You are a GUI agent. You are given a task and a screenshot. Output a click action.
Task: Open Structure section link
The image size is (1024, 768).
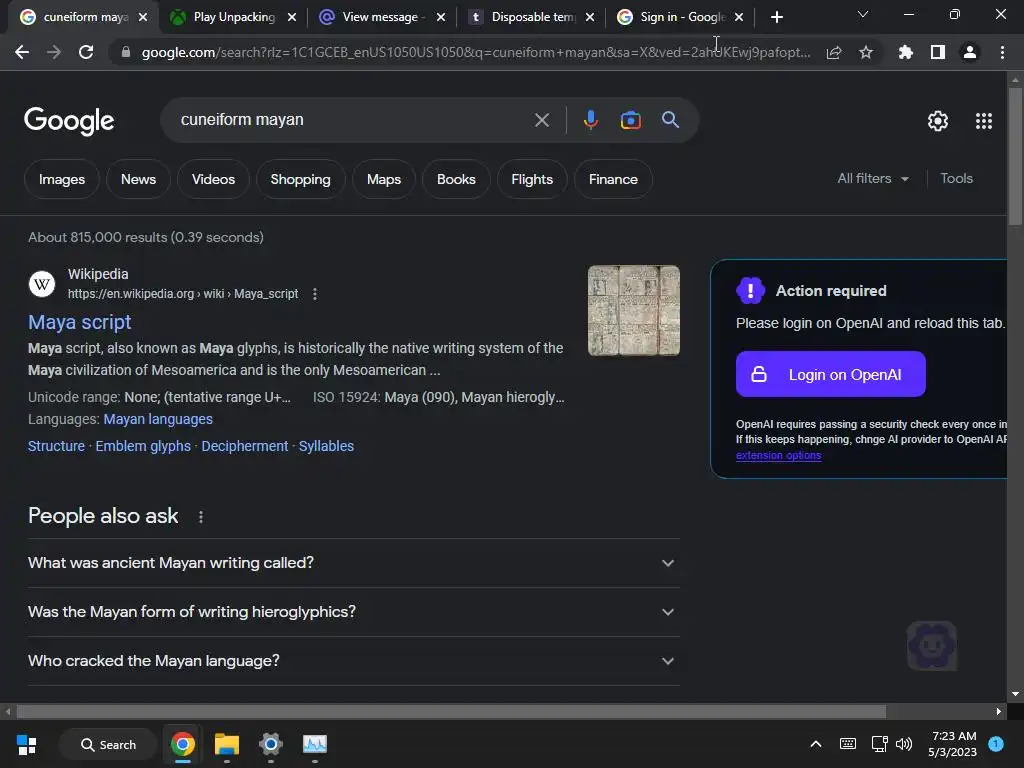tap(56, 446)
